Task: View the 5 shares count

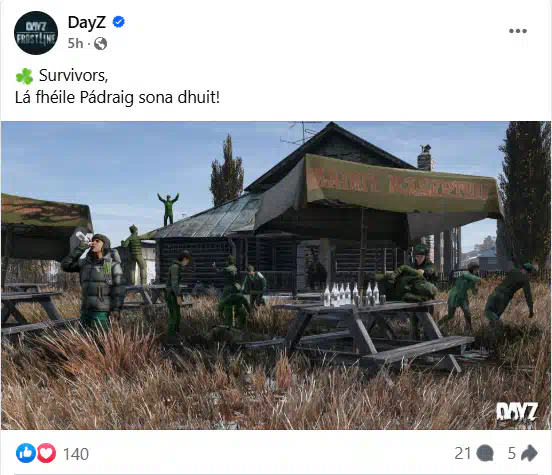Action: (512, 453)
